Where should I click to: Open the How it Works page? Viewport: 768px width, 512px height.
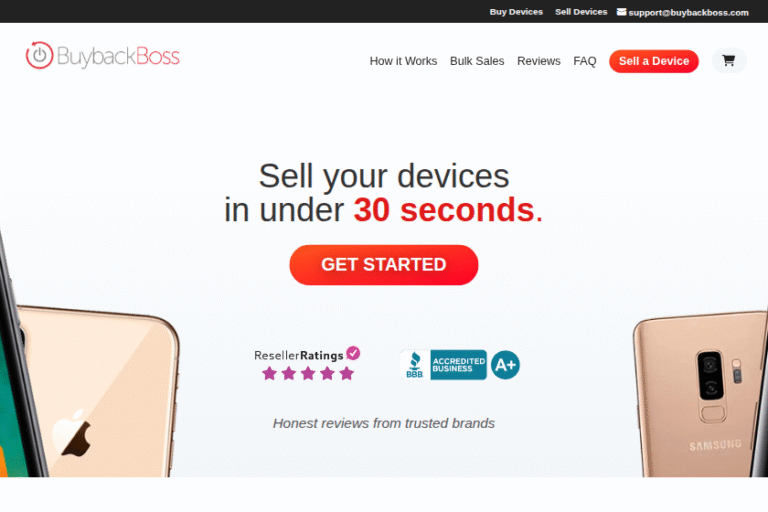coord(403,61)
